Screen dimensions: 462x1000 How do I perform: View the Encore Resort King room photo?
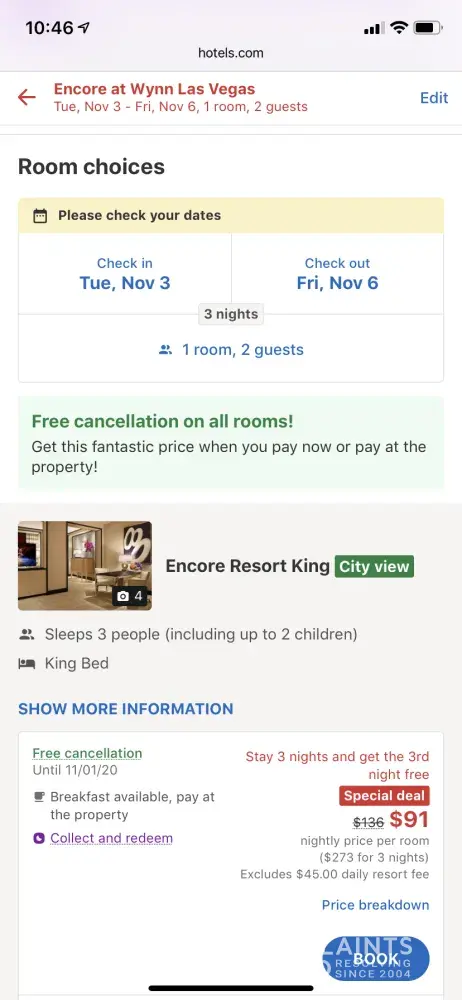tap(85, 566)
